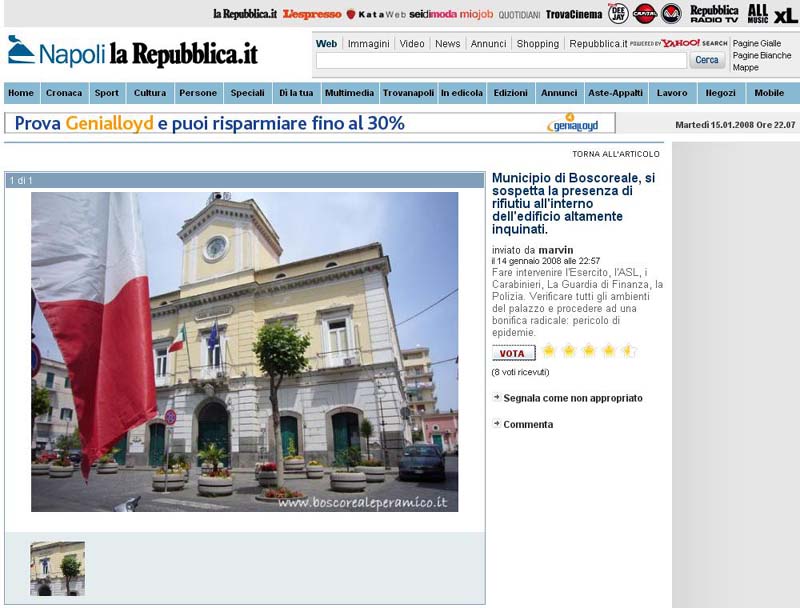
Task: Go to Home in navigation bar
Action: (x=21, y=93)
